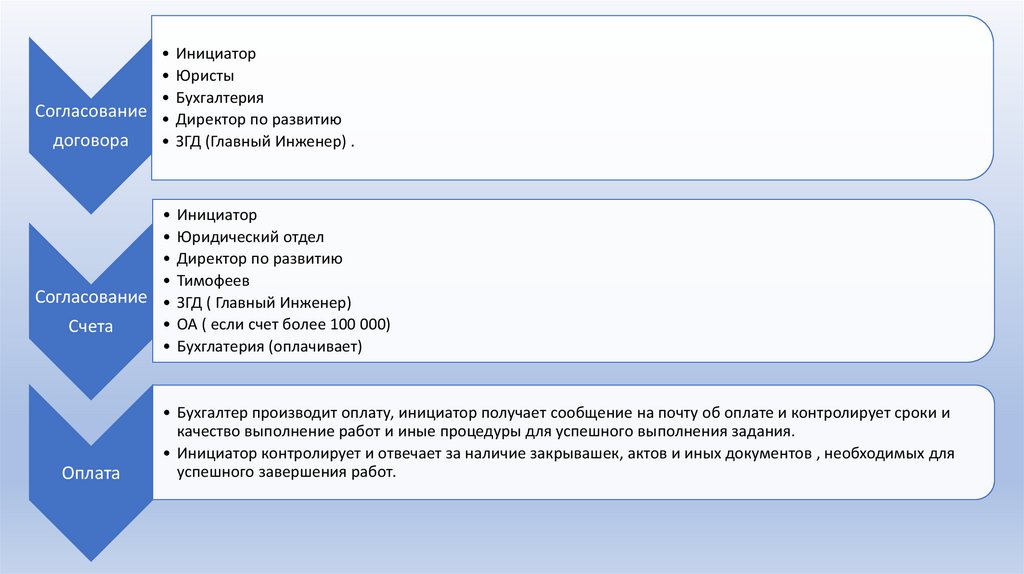This screenshot has height=574, width=1024.
Task: Click the "Бухглатерия (оплачивает)" bullet
Action: [x=269, y=347]
